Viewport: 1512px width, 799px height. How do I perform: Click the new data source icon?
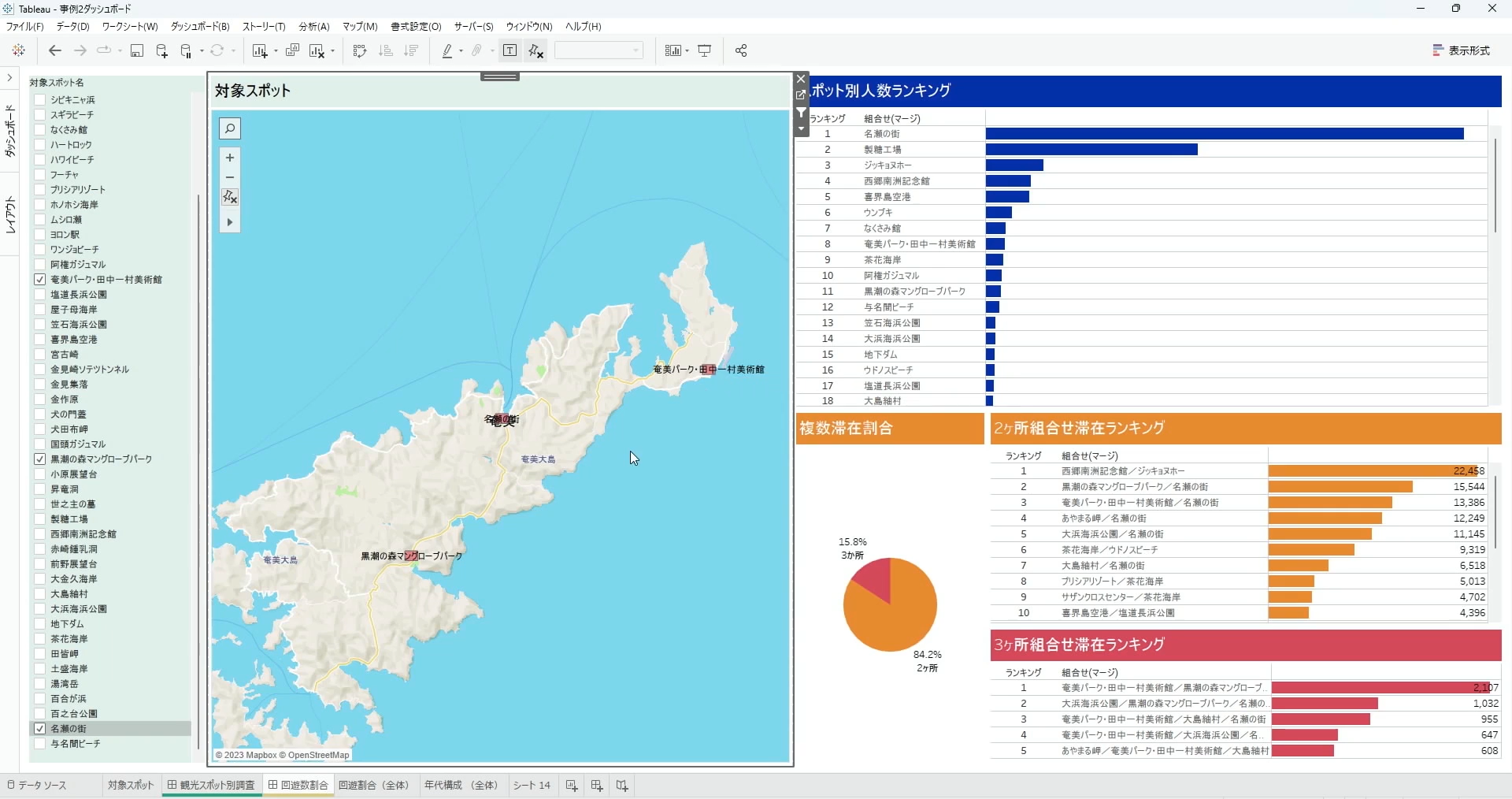161,51
